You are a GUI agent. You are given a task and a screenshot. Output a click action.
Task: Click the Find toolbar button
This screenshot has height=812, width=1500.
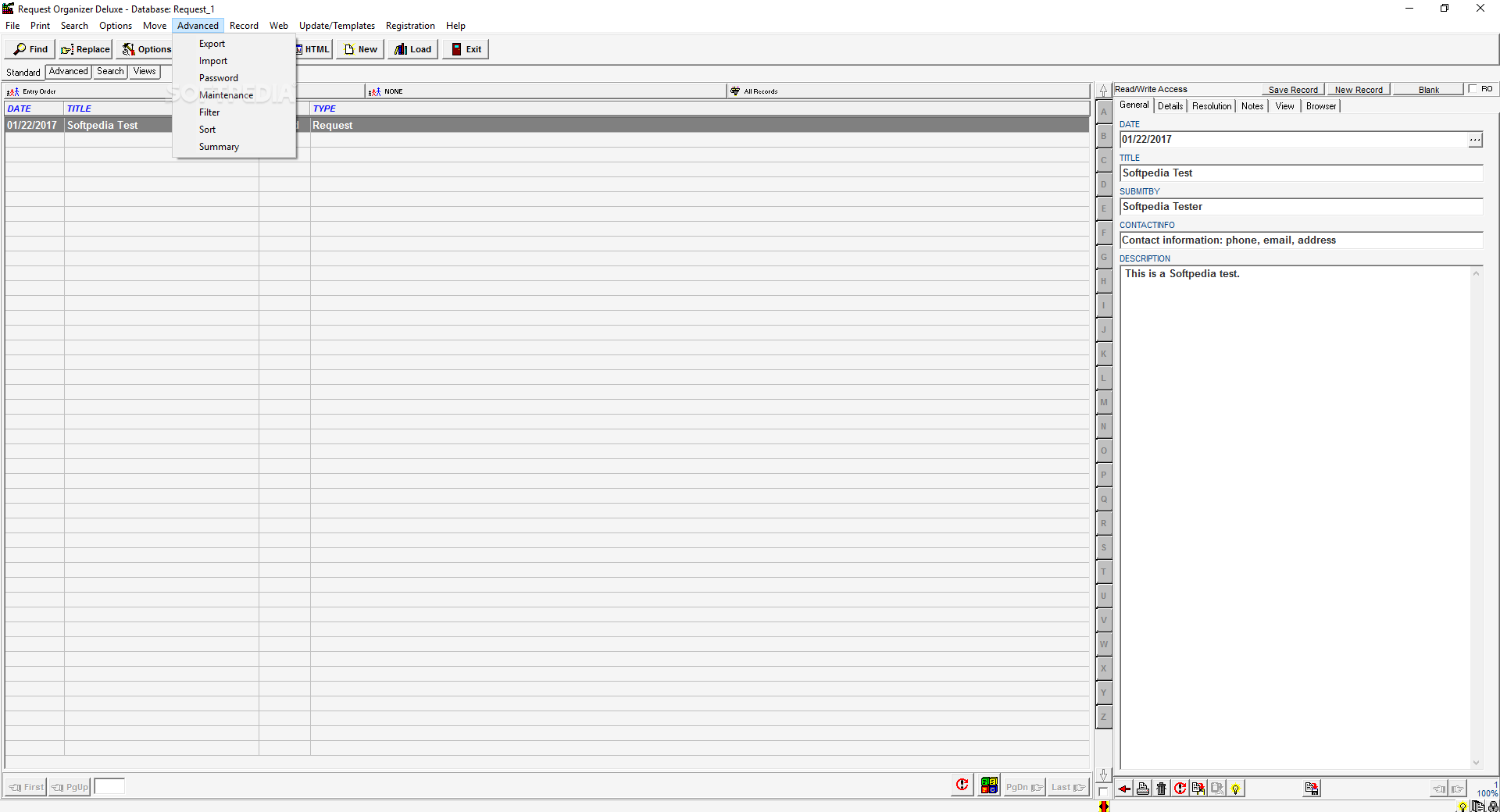point(31,49)
